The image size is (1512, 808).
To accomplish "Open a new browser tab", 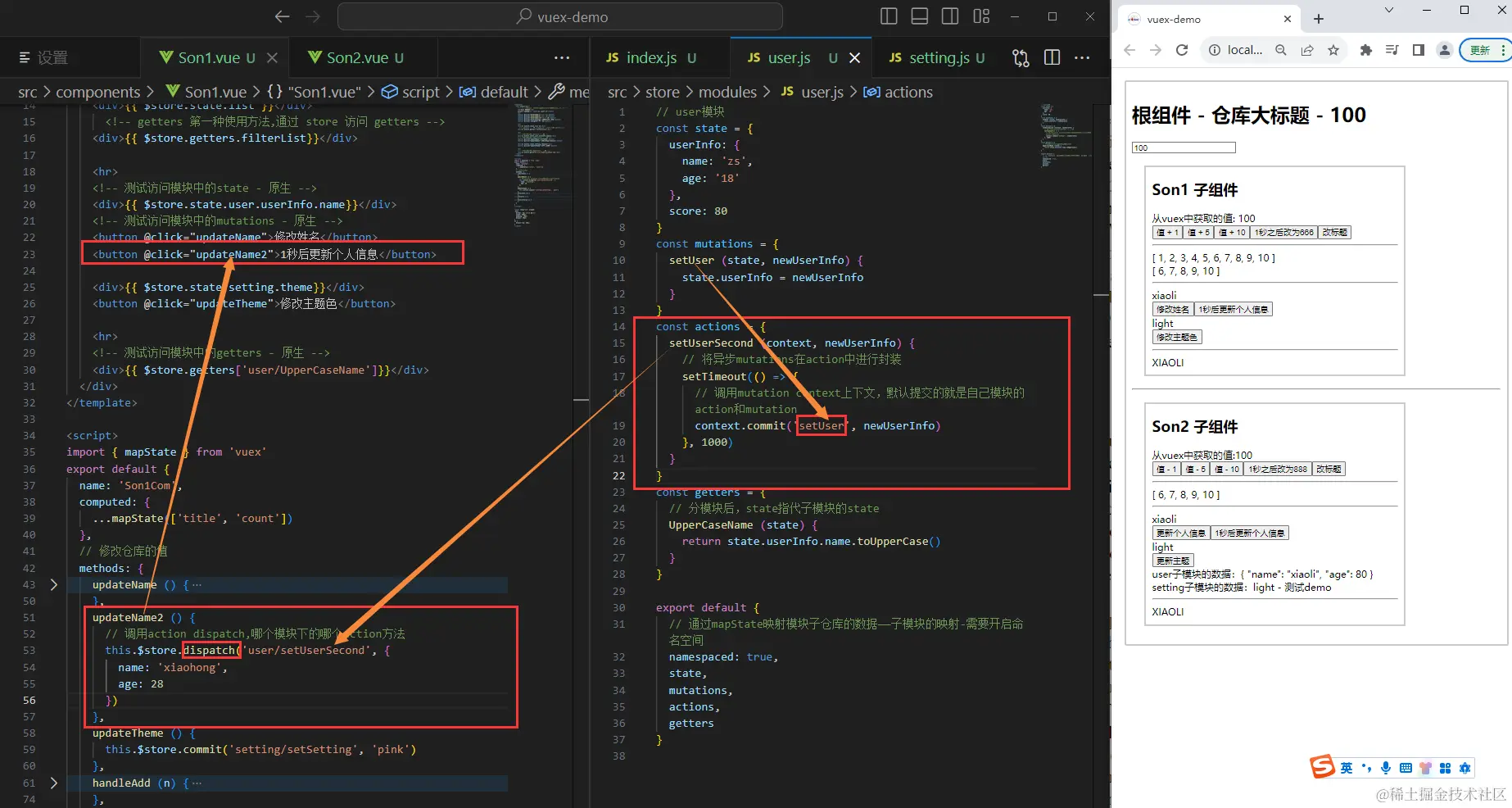I will pos(1319,19).
